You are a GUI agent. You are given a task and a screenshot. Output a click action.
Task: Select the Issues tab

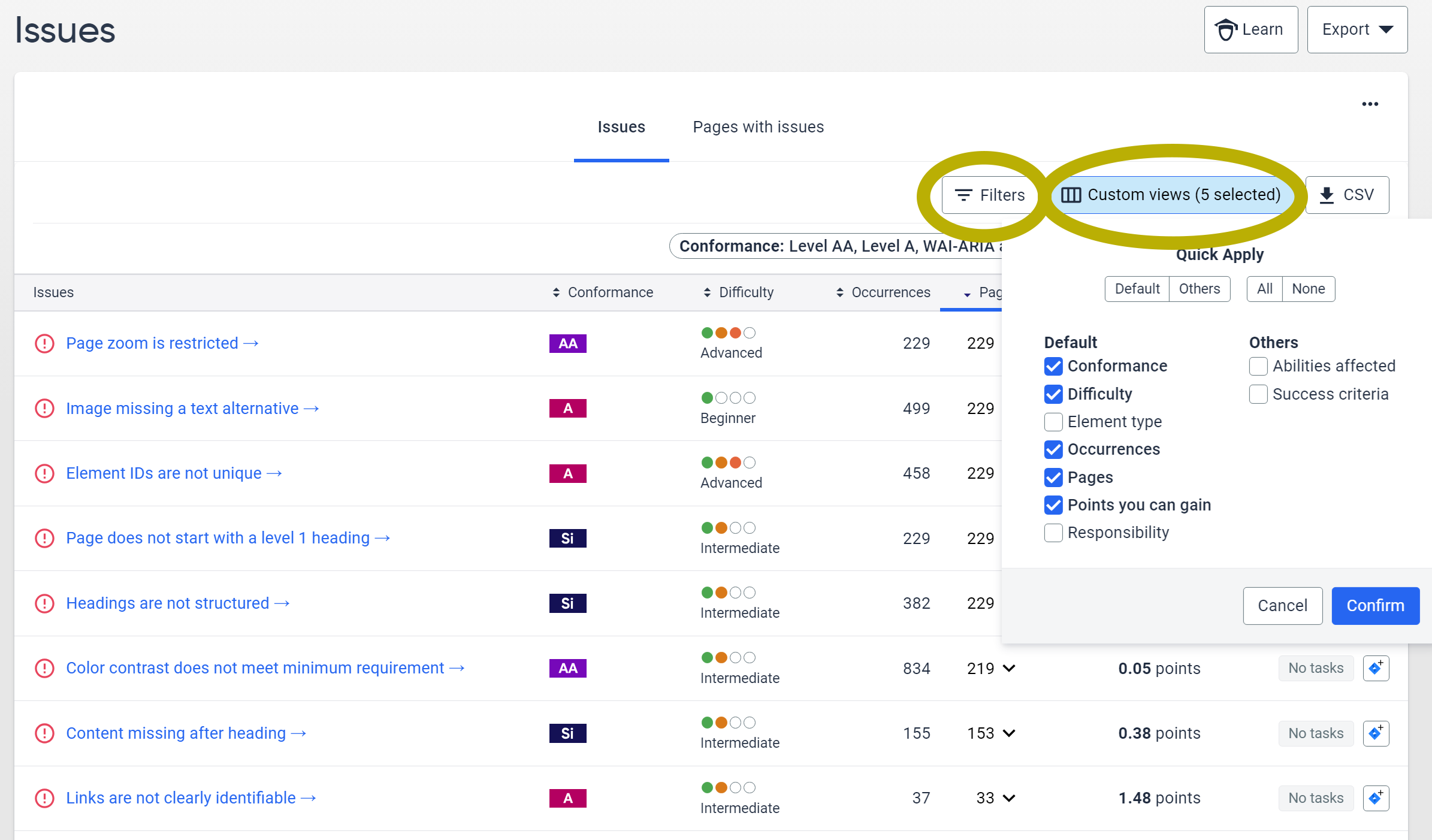point(621,127)
